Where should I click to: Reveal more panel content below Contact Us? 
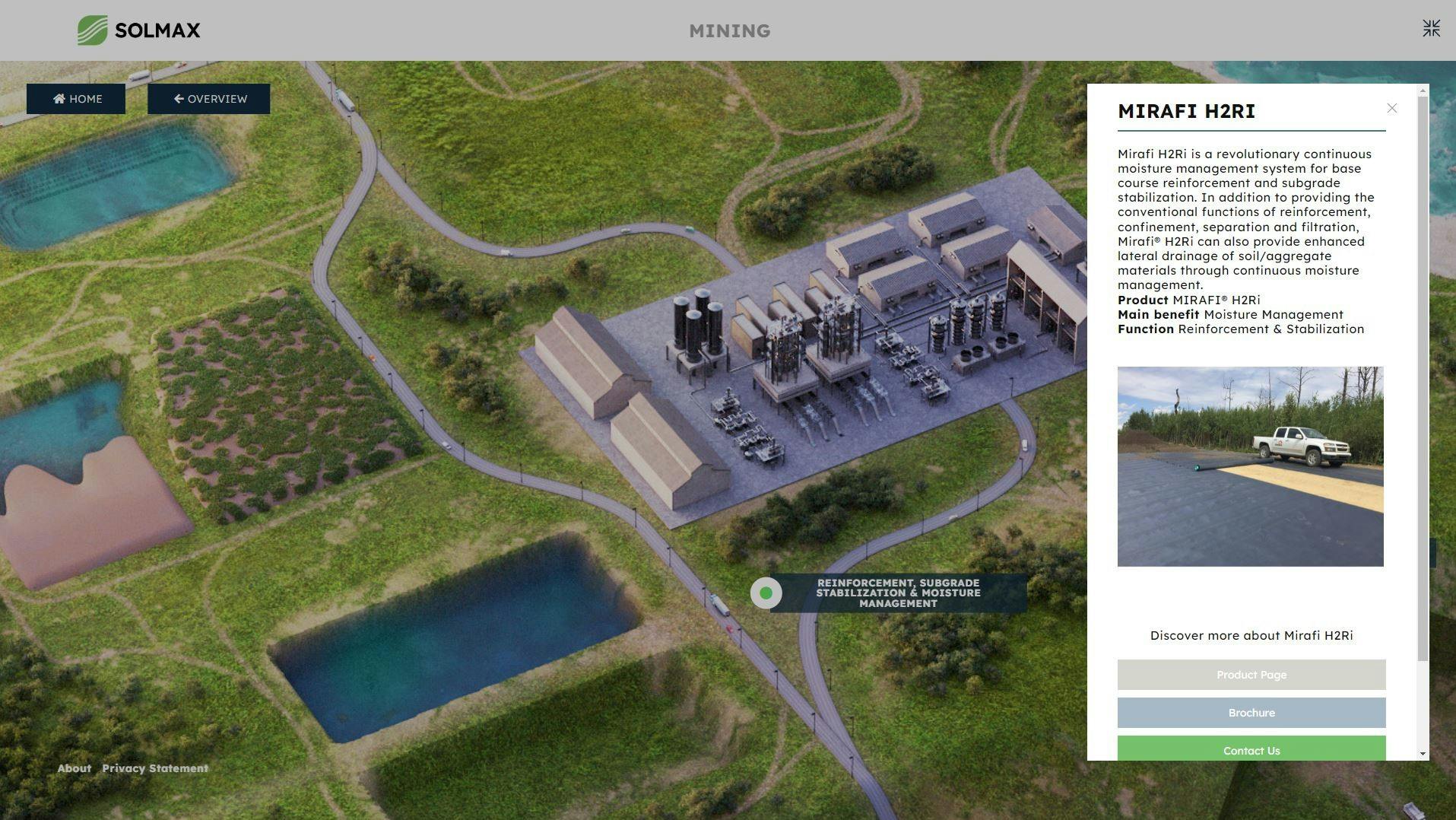point(1424,753)
